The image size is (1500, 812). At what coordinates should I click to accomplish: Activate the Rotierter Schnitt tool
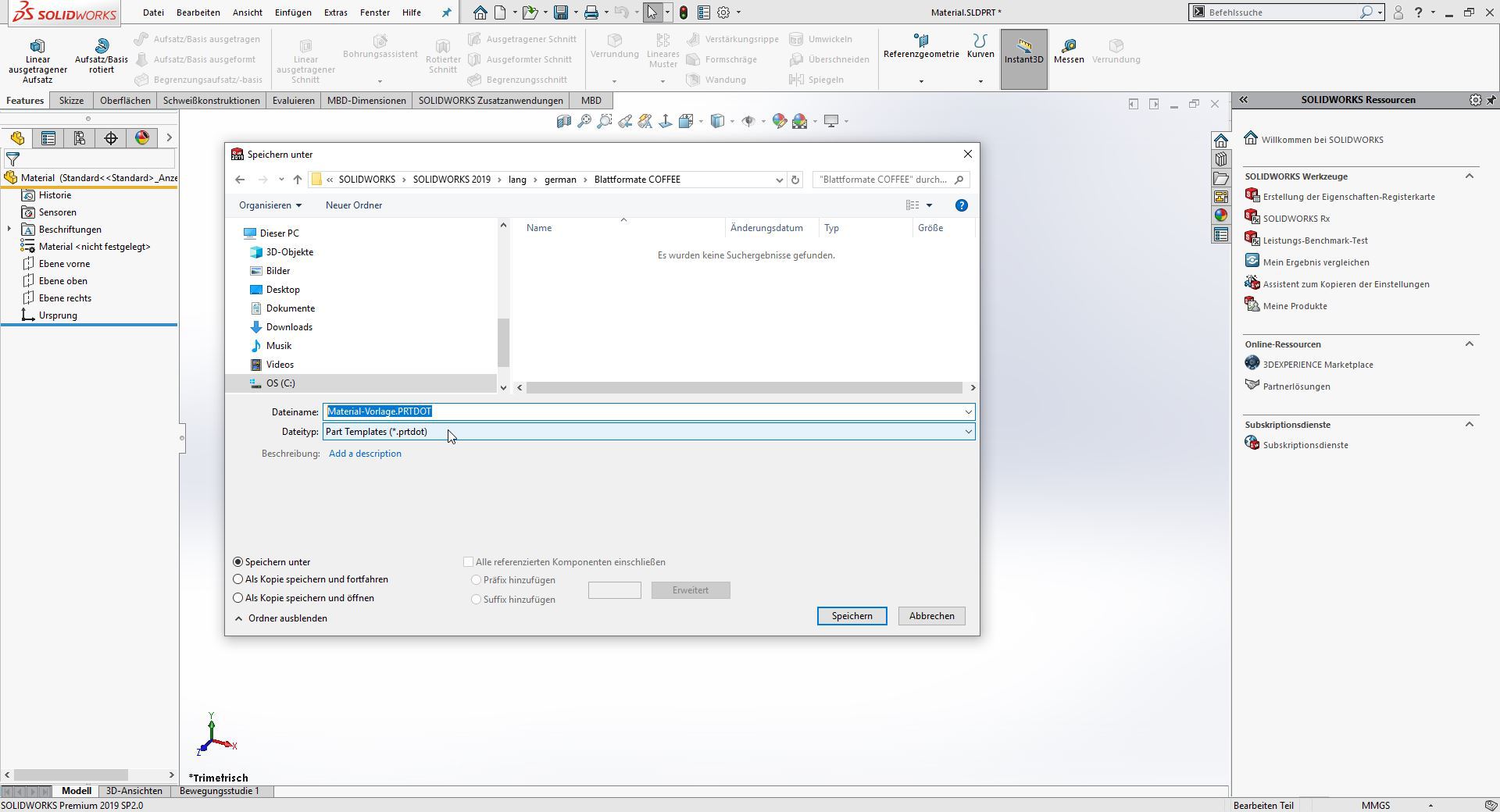[441, 56]
